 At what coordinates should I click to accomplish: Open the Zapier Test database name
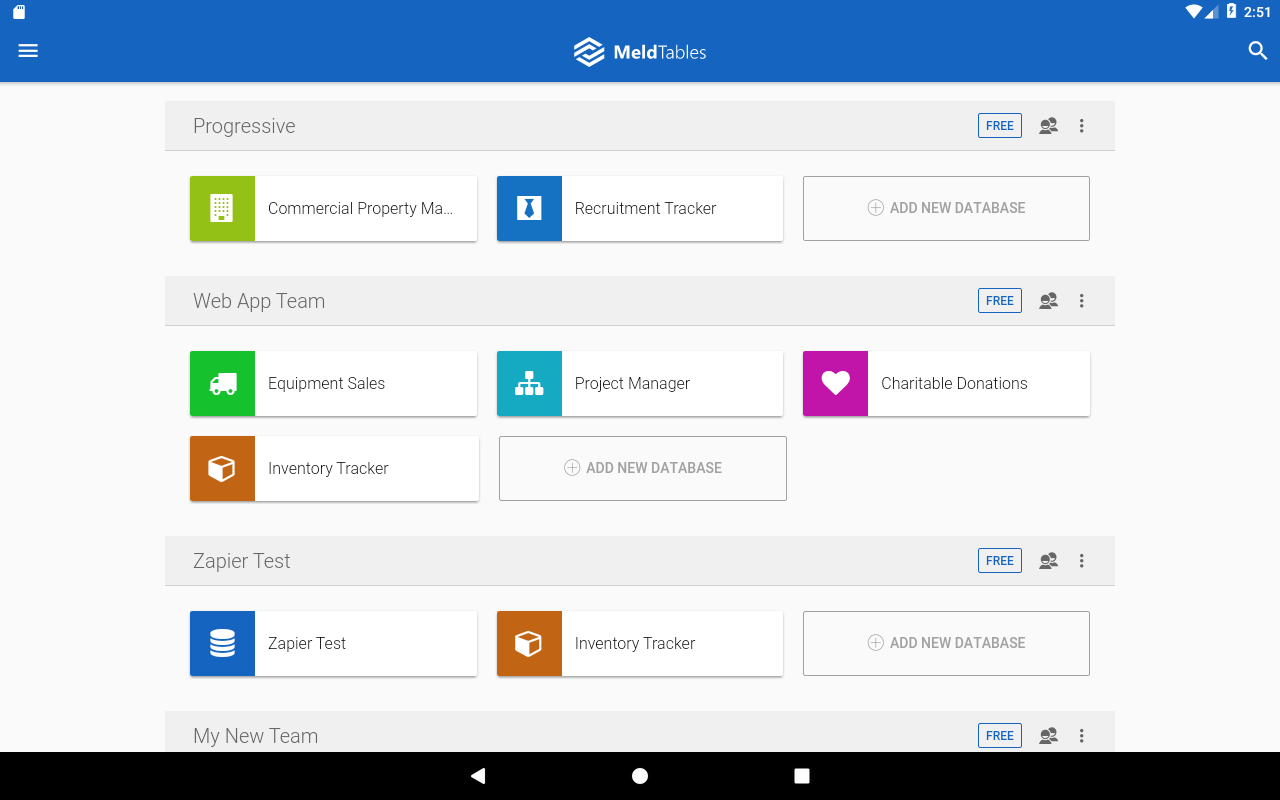click(307, 644)
